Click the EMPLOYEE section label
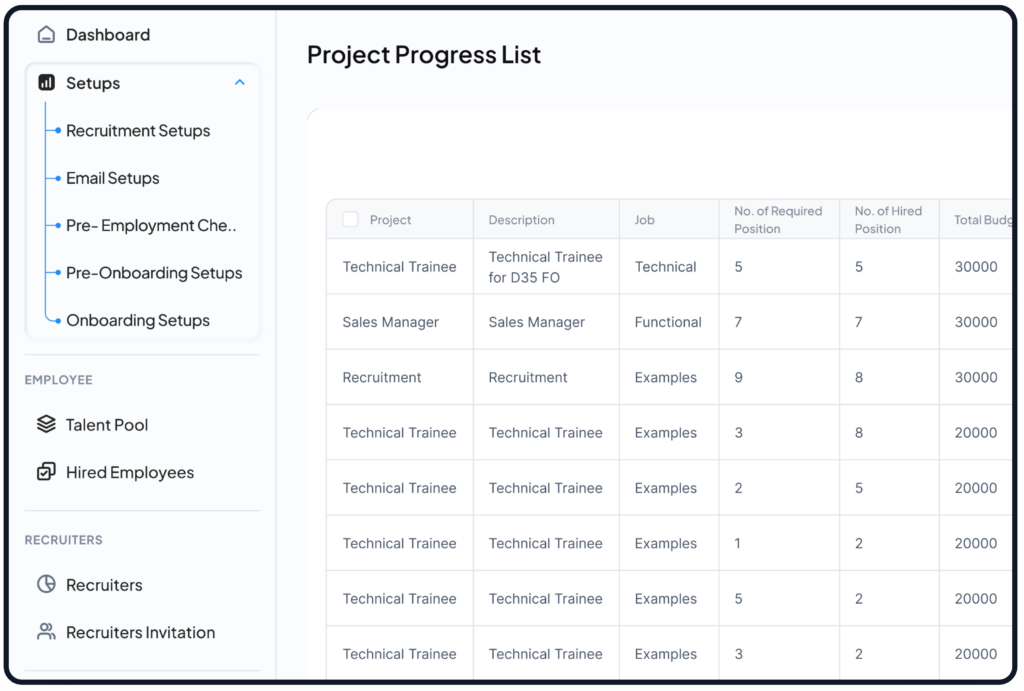Viewport: 1024px width, 691px height. tap(59, 380)
